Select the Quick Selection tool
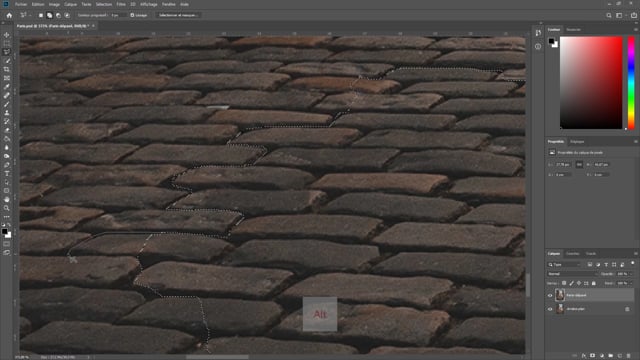The height and width of the screenshot is (360, 640). click(7, 61)
